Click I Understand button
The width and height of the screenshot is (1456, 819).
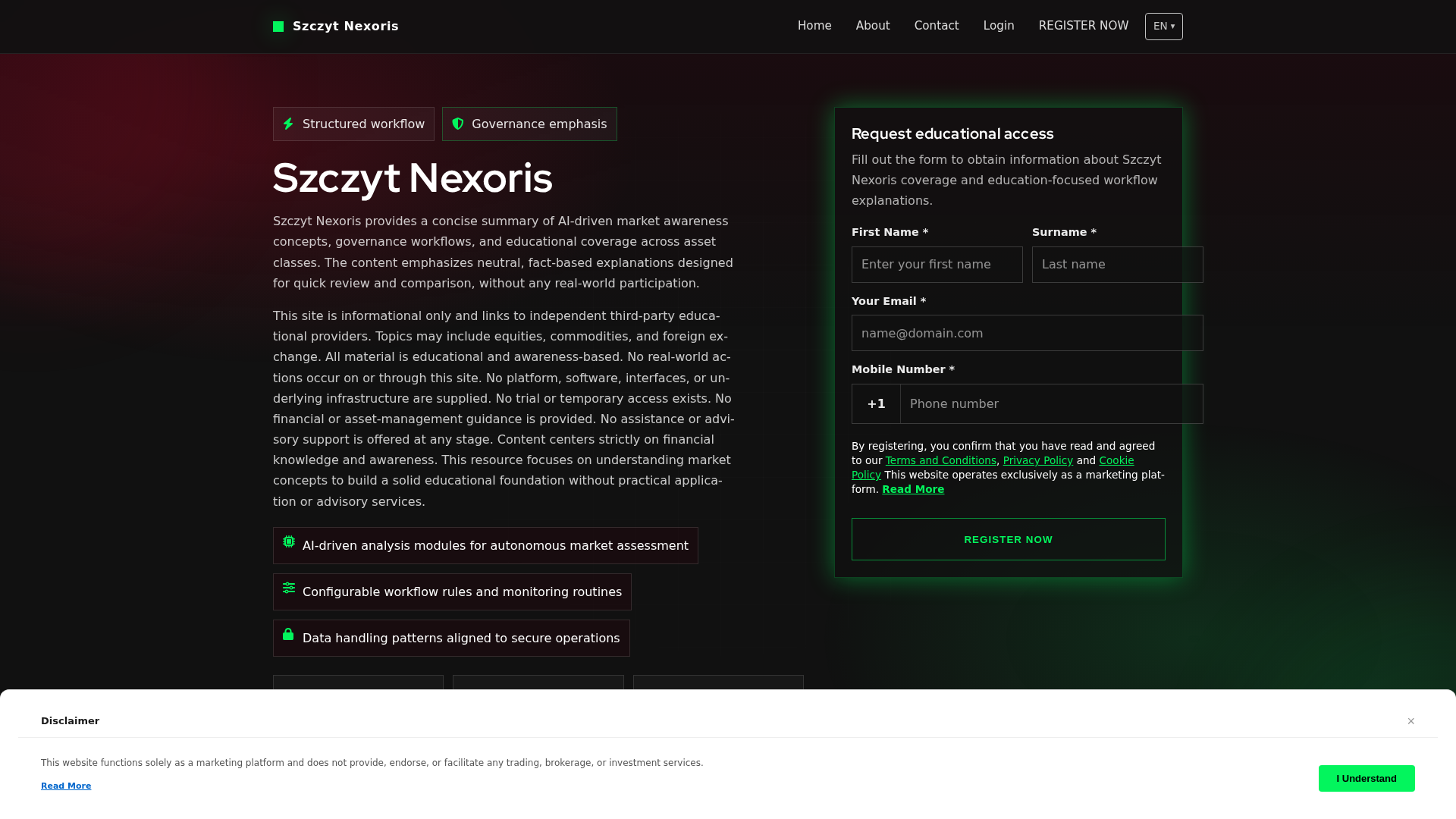(x=1366, y=778)
